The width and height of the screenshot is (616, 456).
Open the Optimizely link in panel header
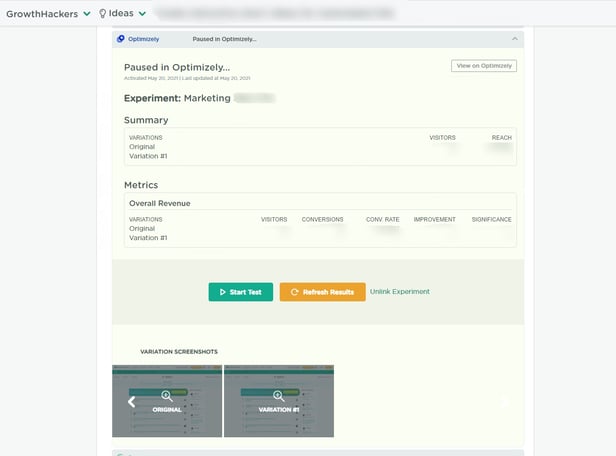(x=143, y=39)
